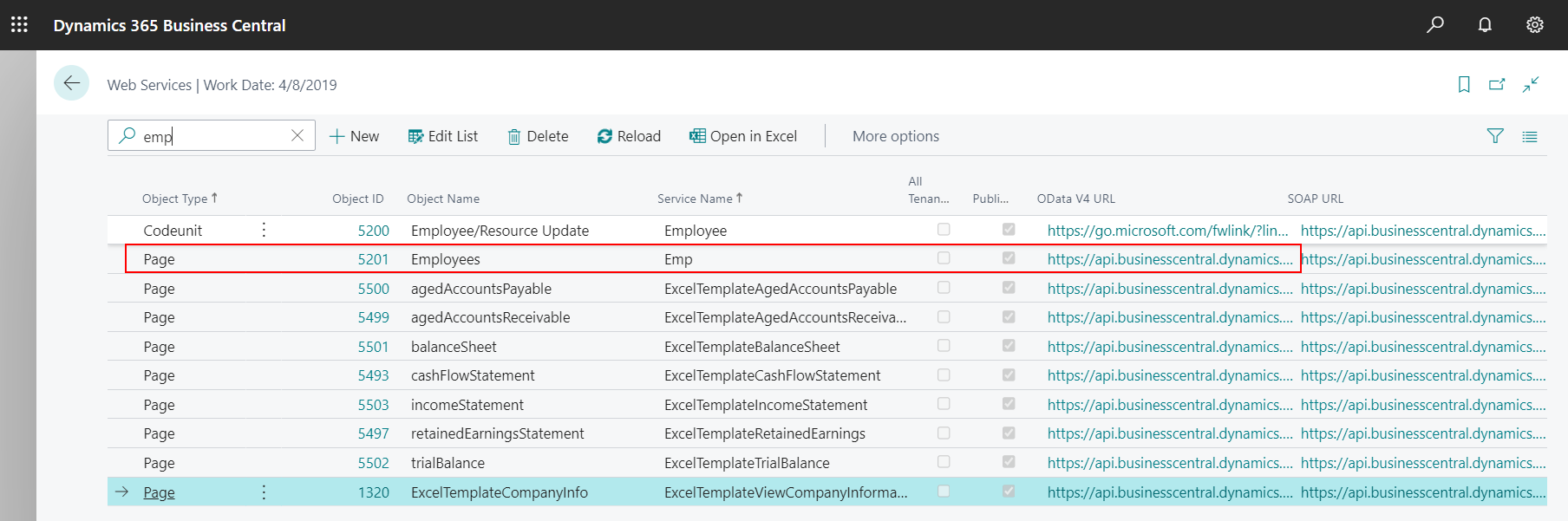Screen dimensions: 1568x521
Task: Sort by Service Name column header
Action: pos(700,199)
